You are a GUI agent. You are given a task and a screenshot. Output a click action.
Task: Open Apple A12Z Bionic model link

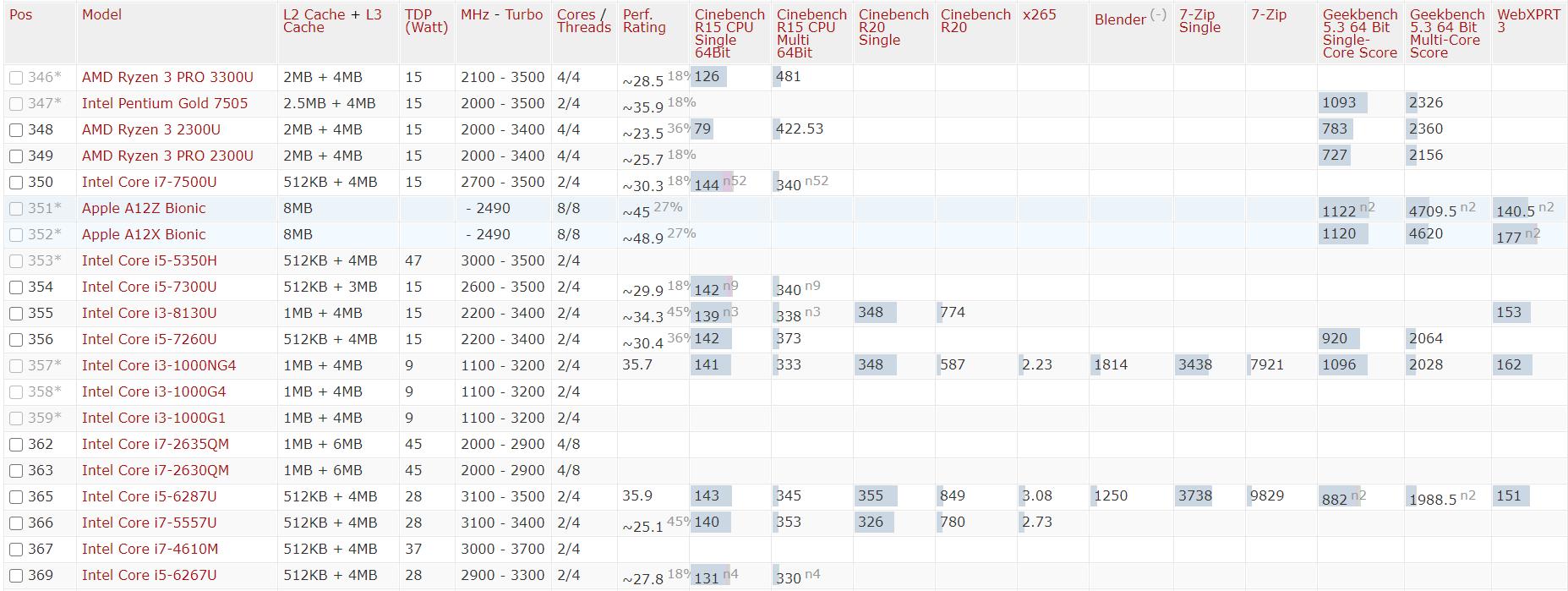144,209
